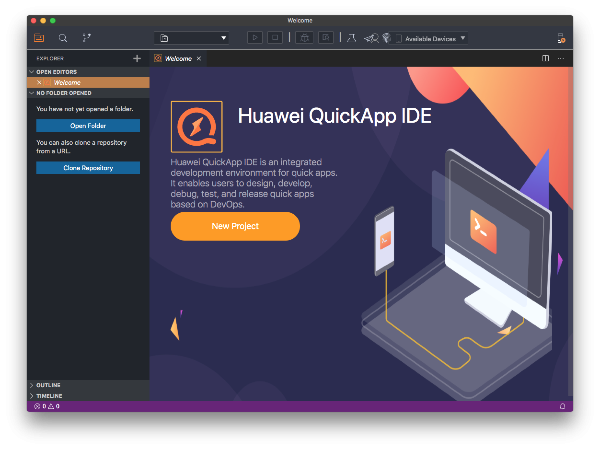This screenshot has height=450, width=600.
Task: Click errors and warnings count in status bar
Action: [47, 406]
